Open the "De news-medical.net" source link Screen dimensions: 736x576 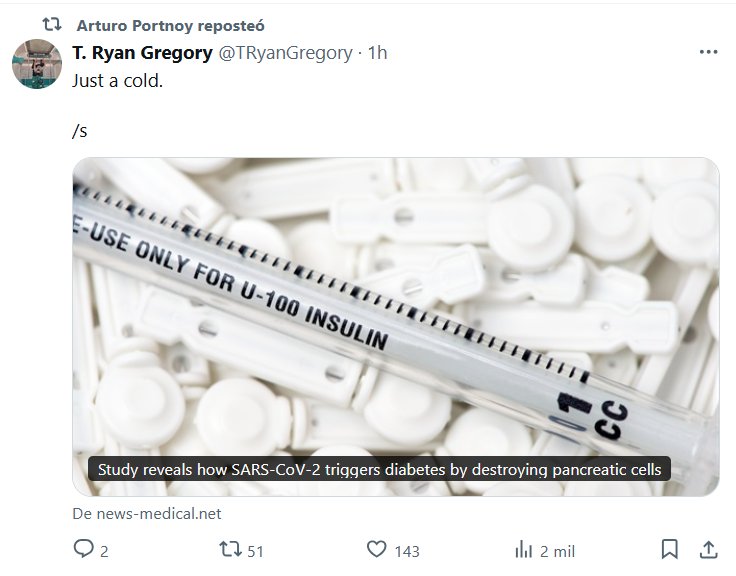coord(146,513)
